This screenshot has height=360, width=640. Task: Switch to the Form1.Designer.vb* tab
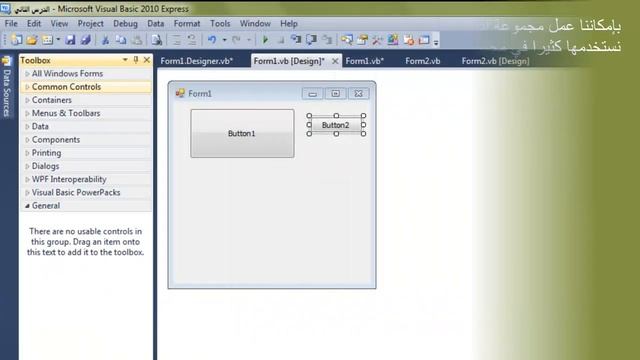(x=197, y=61)
